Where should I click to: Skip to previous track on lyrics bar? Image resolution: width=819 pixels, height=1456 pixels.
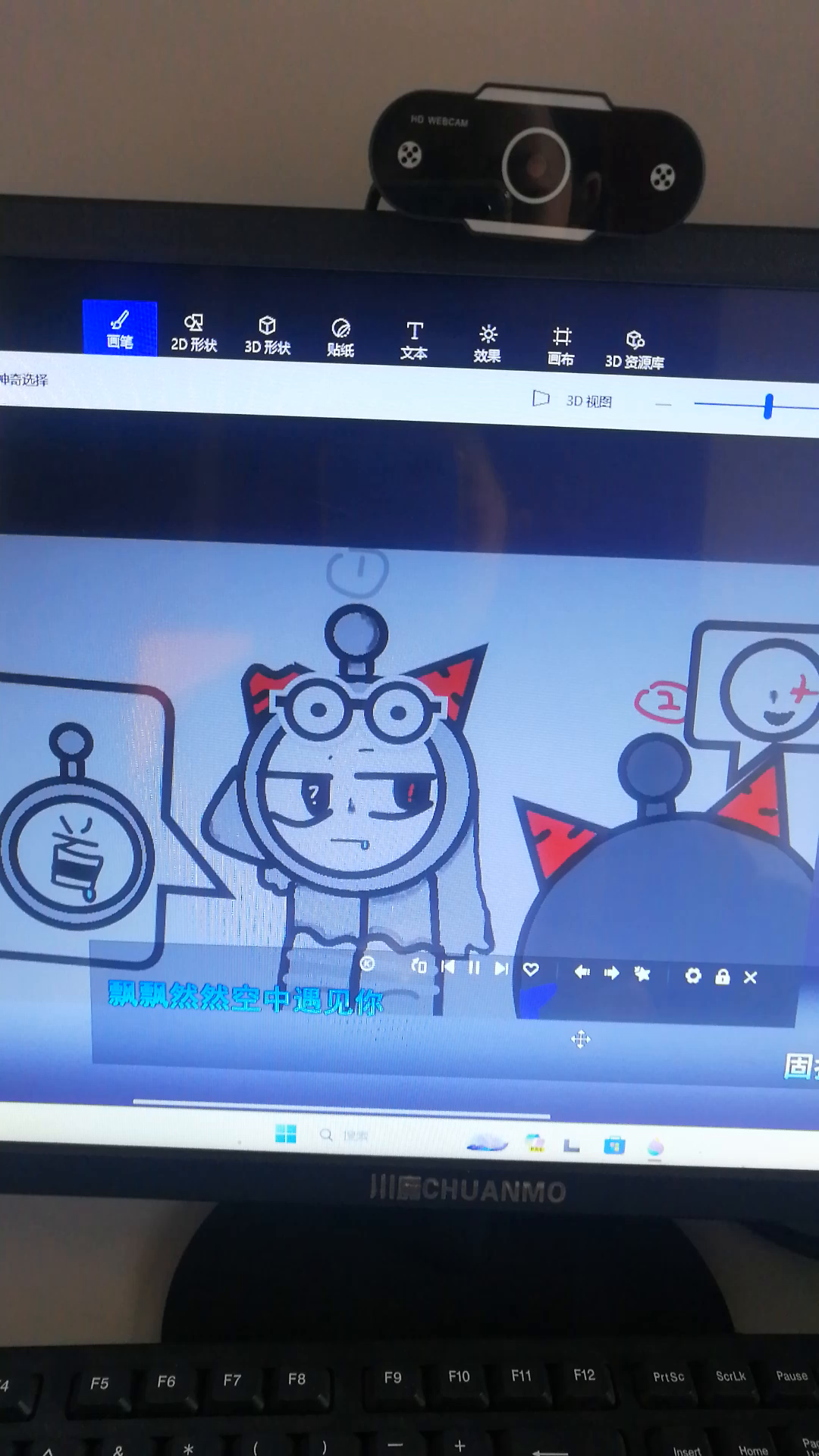click(x=447, y=967)
